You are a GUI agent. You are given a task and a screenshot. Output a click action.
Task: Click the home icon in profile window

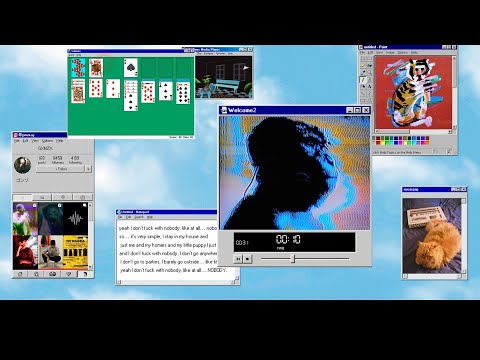20,274
